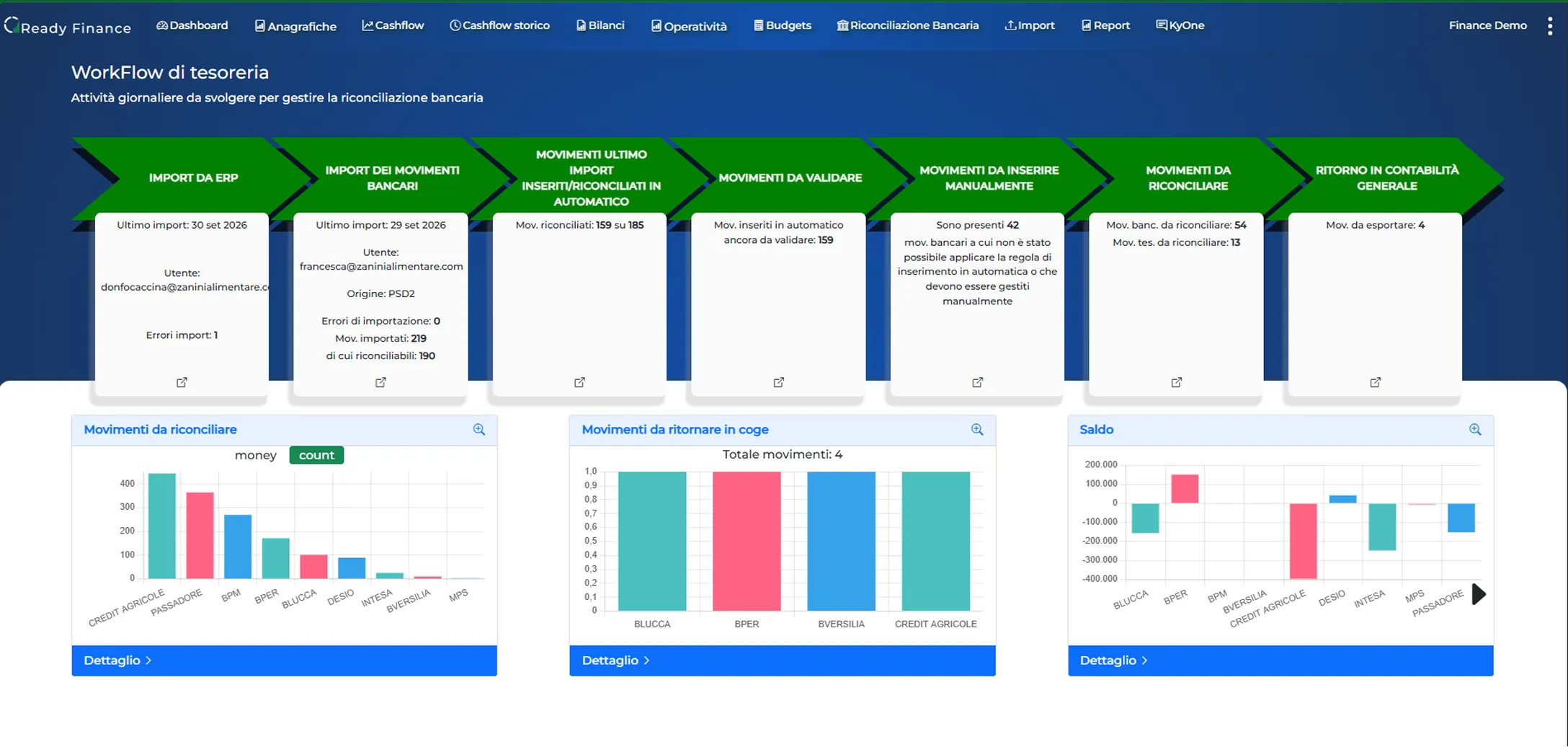
Task: Open the Import menu
Action: (x=1030, y=25)
